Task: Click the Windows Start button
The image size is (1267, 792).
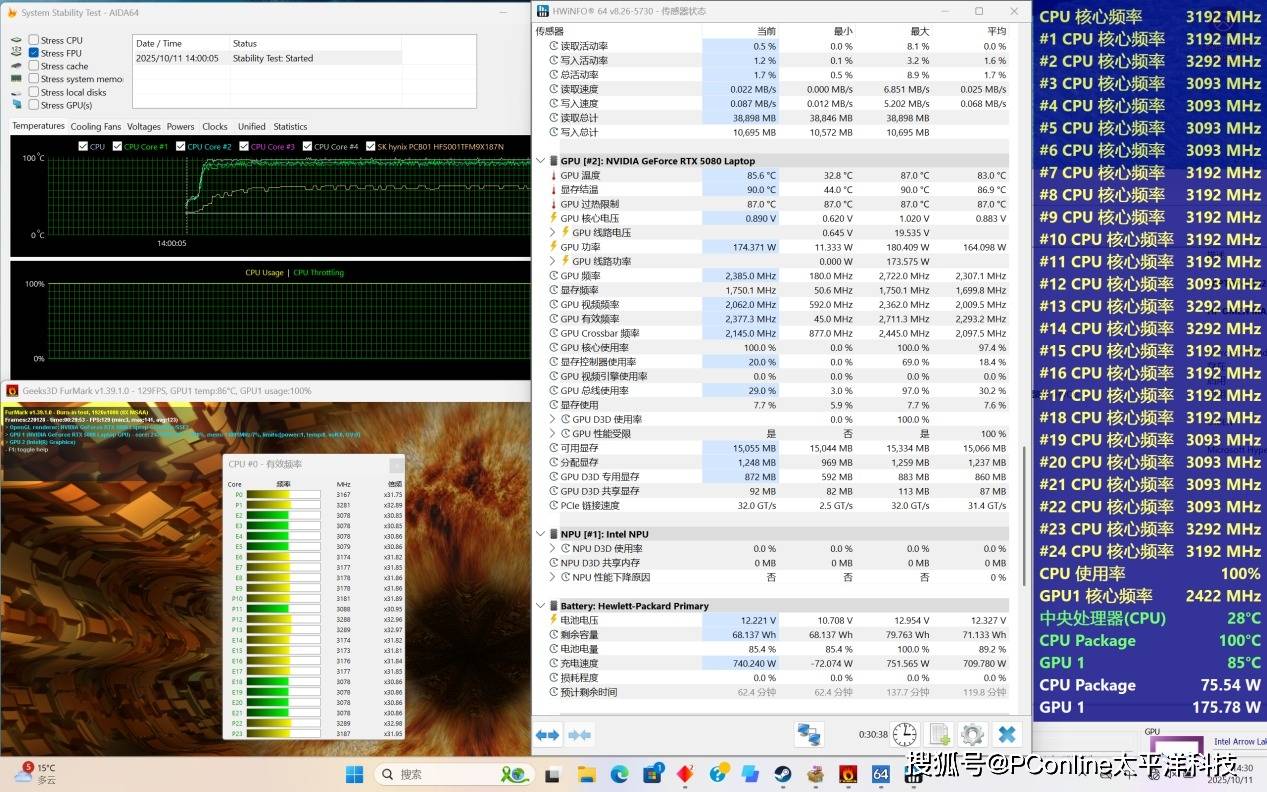Action: point(354,774)
